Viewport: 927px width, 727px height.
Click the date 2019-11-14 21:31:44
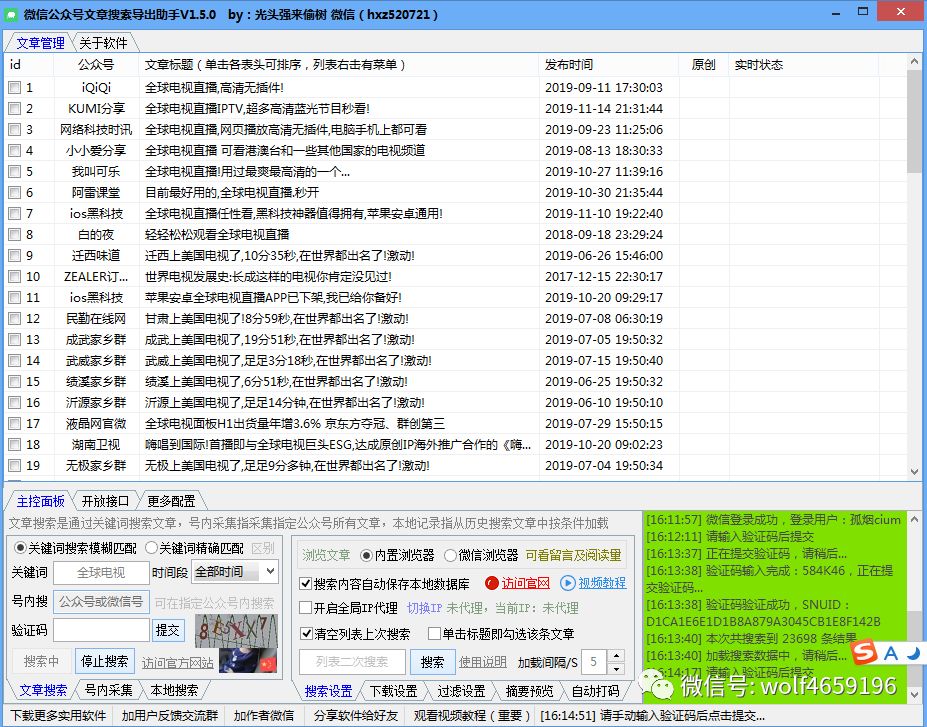pos(604,109)
